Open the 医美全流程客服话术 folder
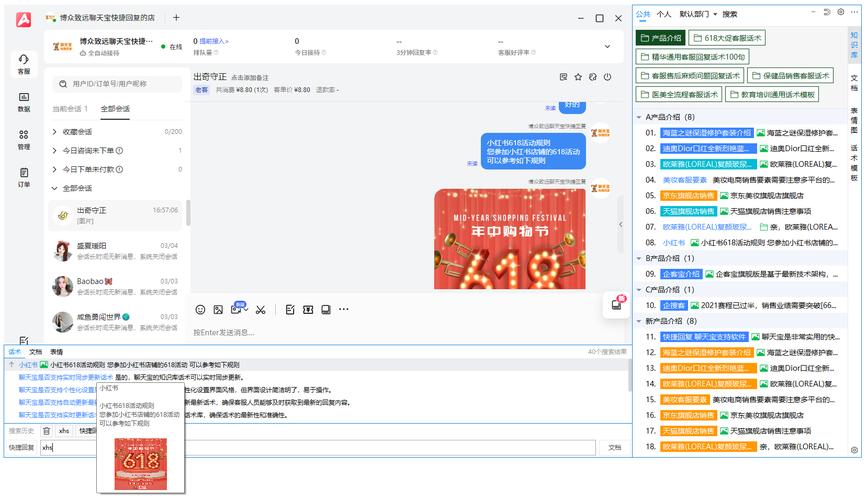The width and height of the screenshot is (867, 500). 679,95
